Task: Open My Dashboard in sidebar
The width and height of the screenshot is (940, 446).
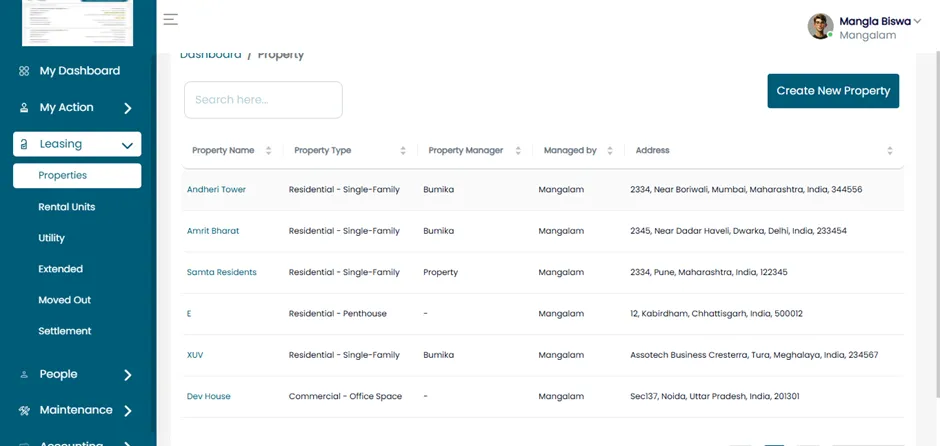Action: point(80,71)
